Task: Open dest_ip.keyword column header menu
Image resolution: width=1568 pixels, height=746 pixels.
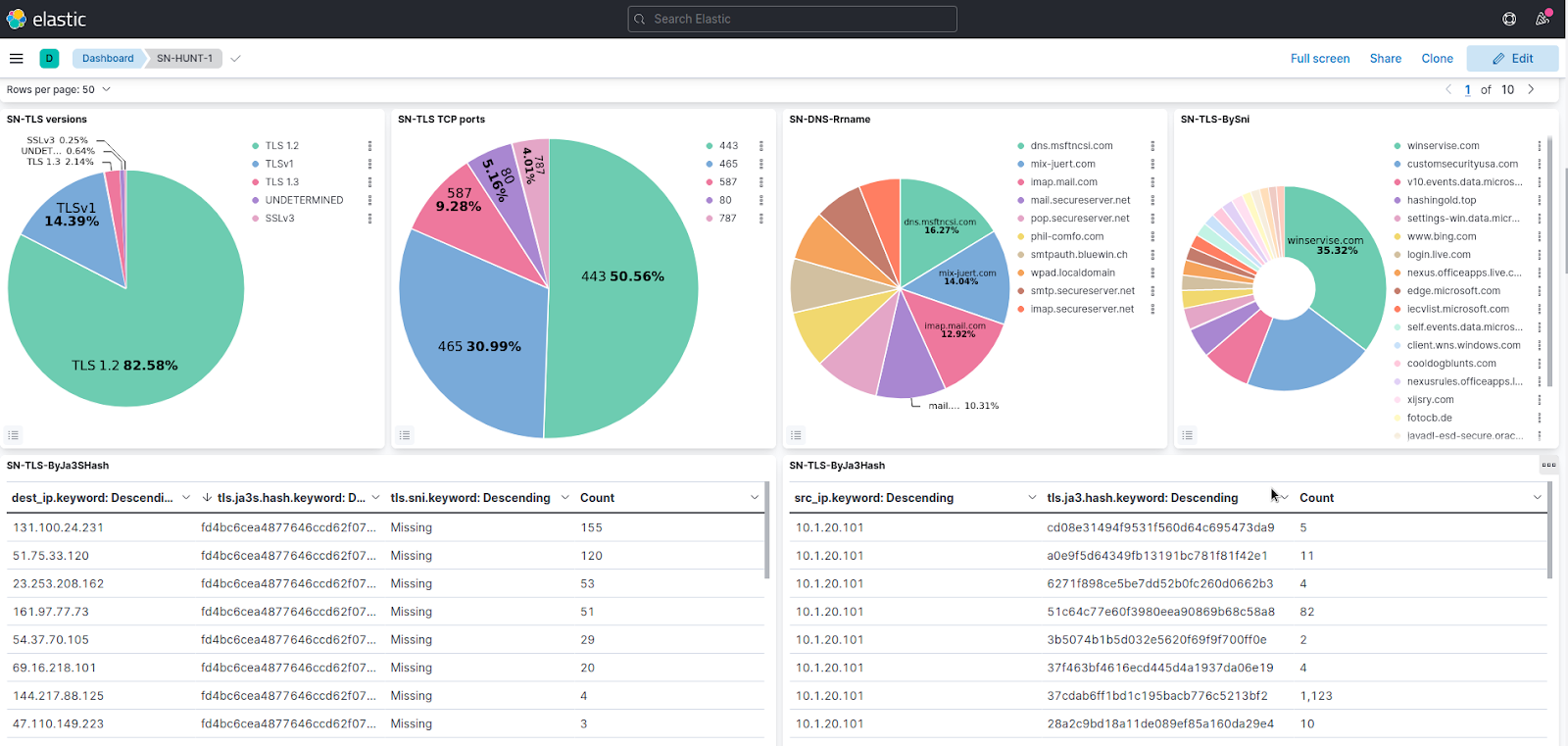Action: tap(186, 498)
